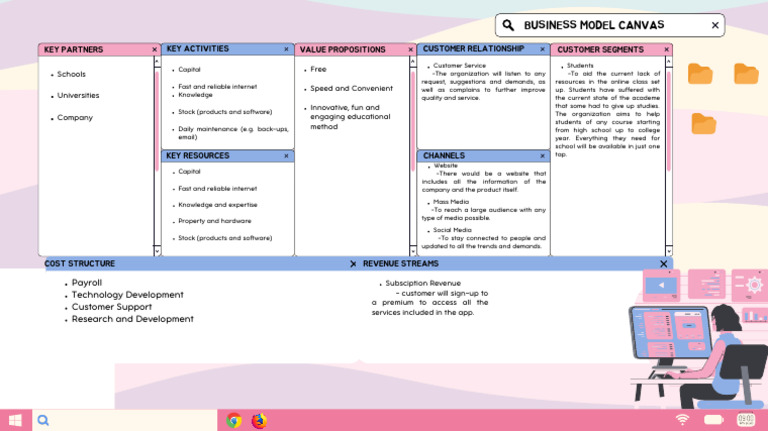The height and width of the screenshot is (431, 768).
Task: Click 'Free' in Value Propositions
Action: coord(318,69)
